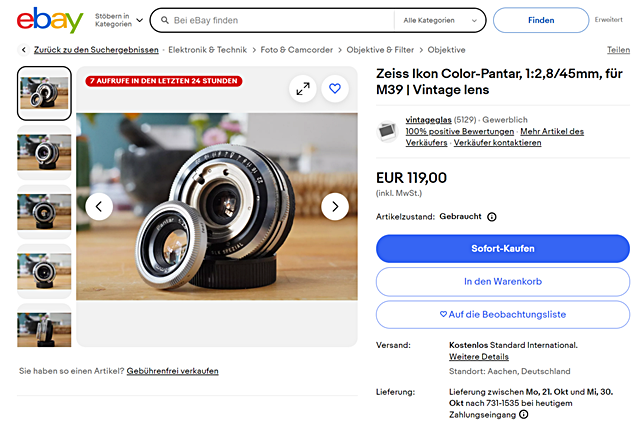This screenshot has width=640, height=424.
Task: Select the first lens thumbnail
Action: [x=45, y=93]
